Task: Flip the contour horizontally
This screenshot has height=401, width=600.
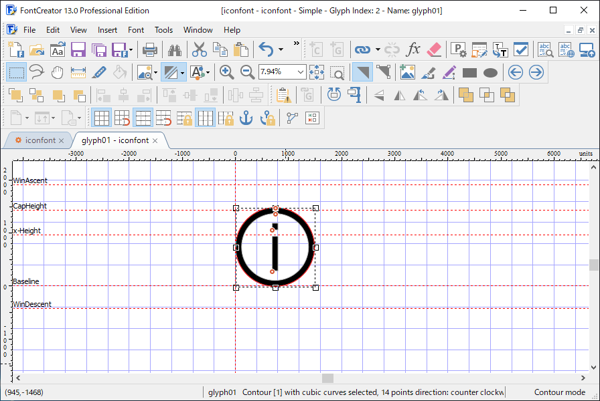Action: point(399,95)
